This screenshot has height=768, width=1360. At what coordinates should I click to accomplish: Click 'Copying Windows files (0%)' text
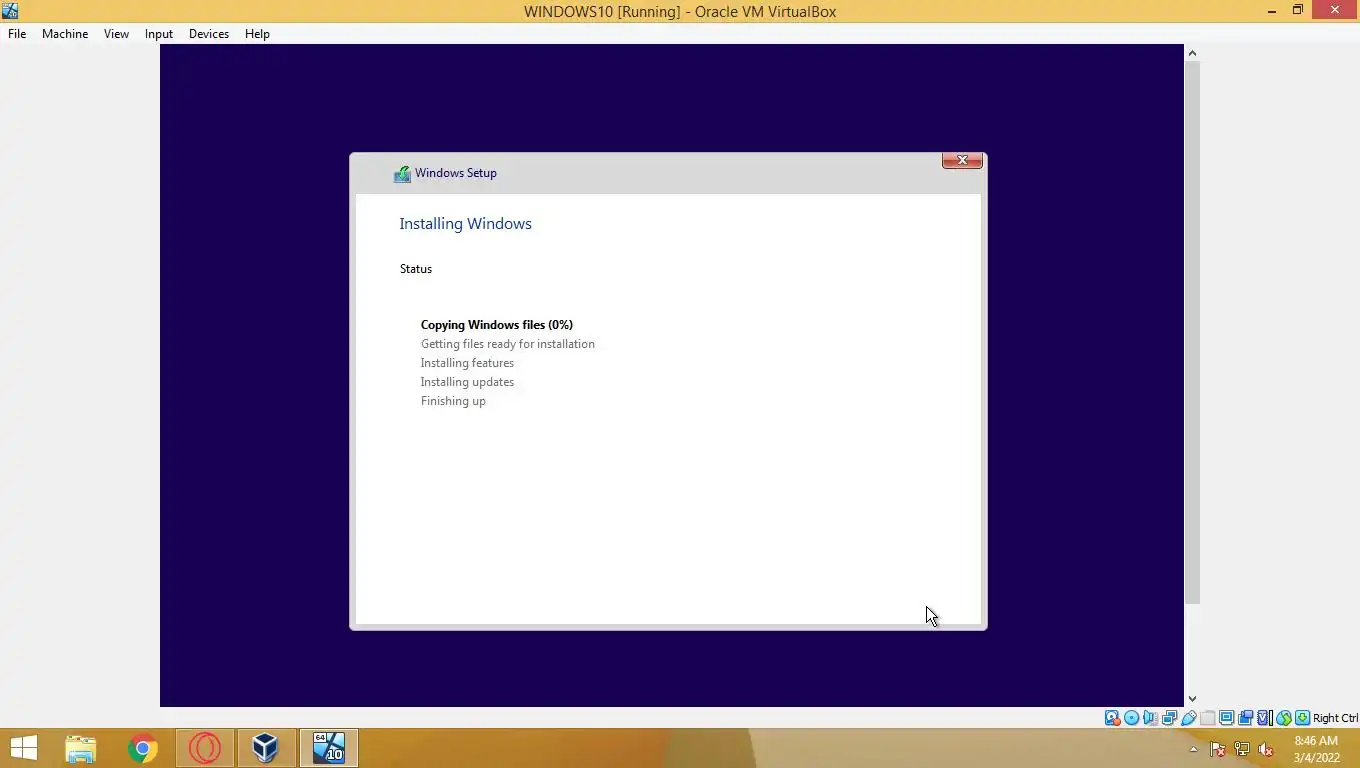click(x=497, y=325)
